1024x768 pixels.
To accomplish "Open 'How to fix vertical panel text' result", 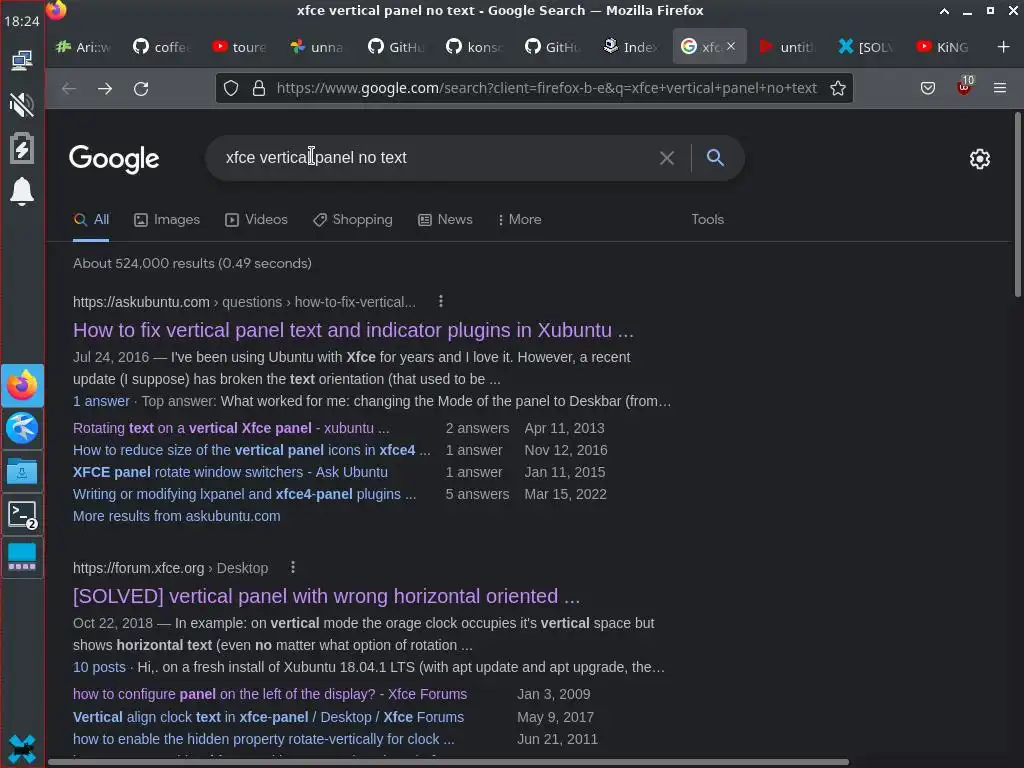I will [353, 330].
